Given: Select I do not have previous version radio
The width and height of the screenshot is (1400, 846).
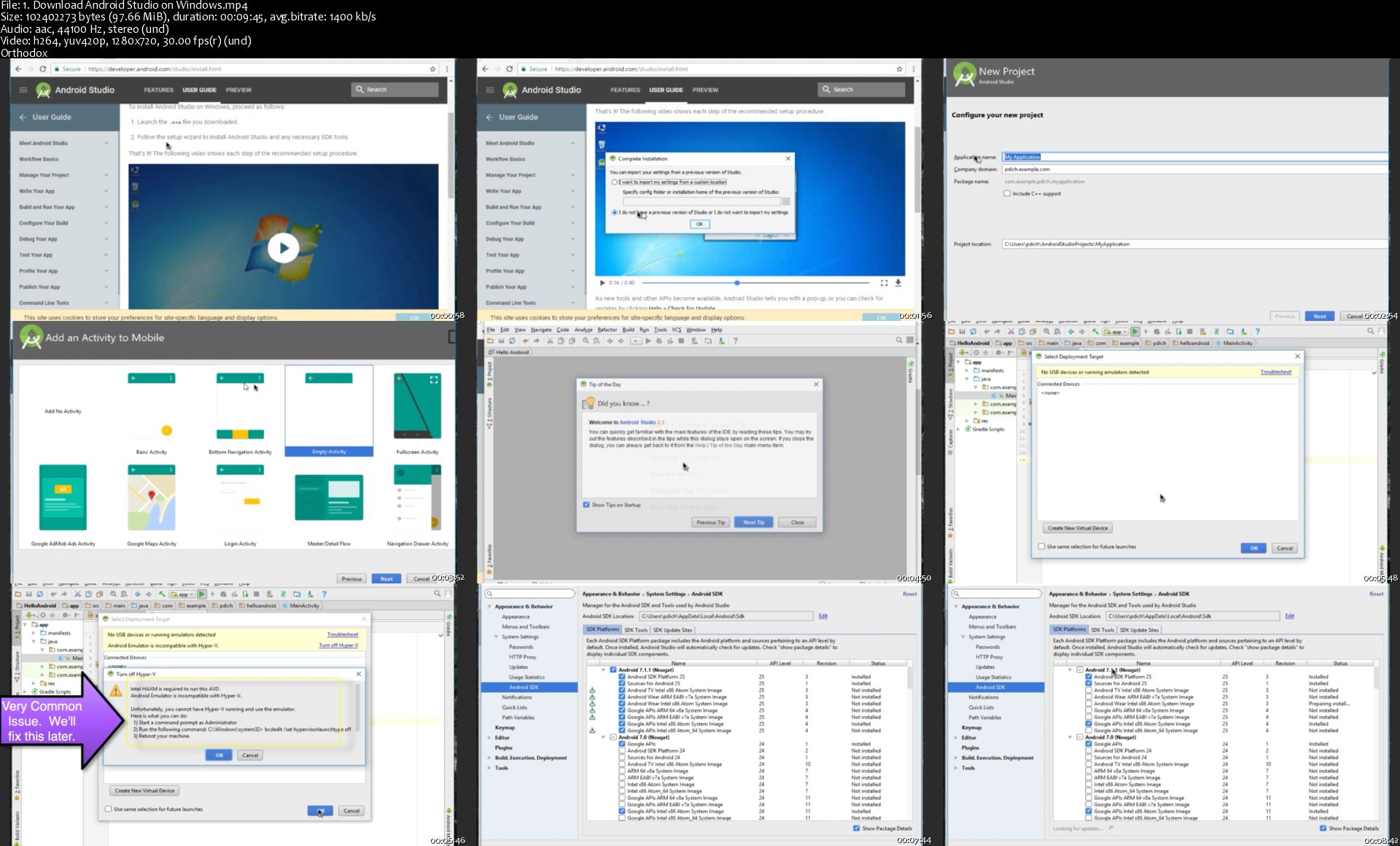Looking at the screenshot, I should point(615,212).
